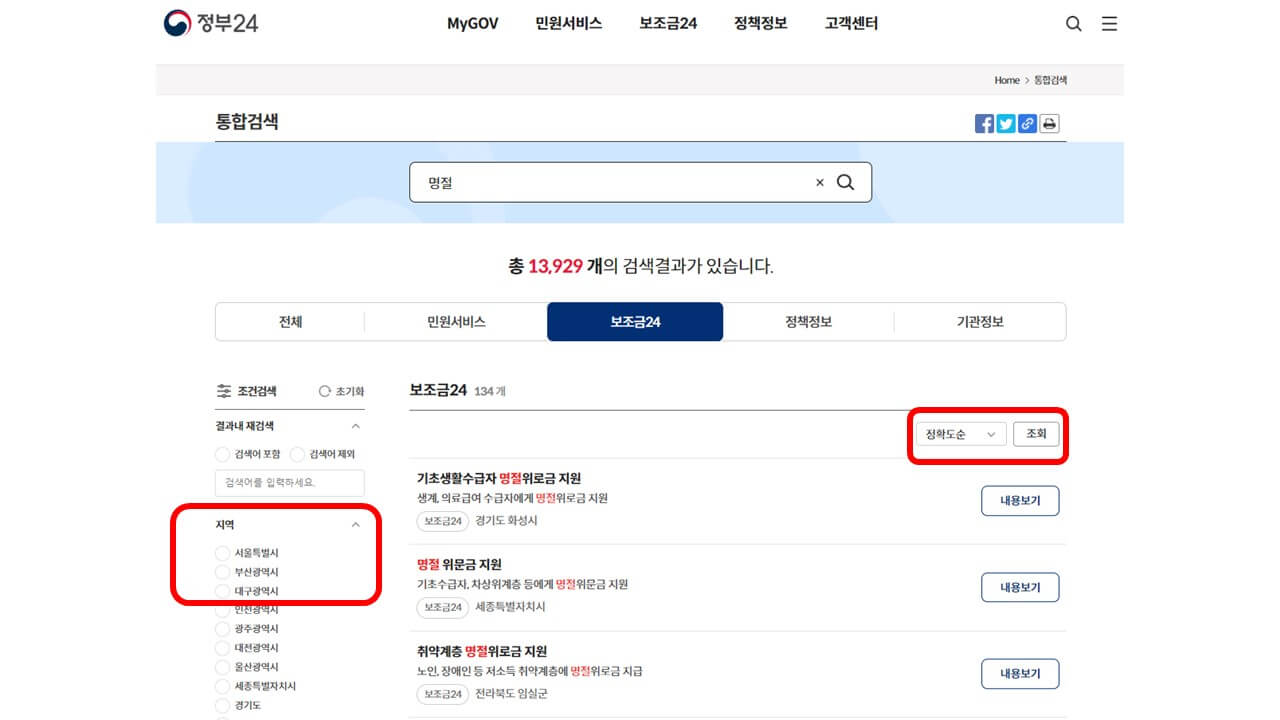Open 내용보기 for 명절 위문금 지원
This screenshot has height=720, width=1280.
pyautogui.click(x=1020, y=587)
